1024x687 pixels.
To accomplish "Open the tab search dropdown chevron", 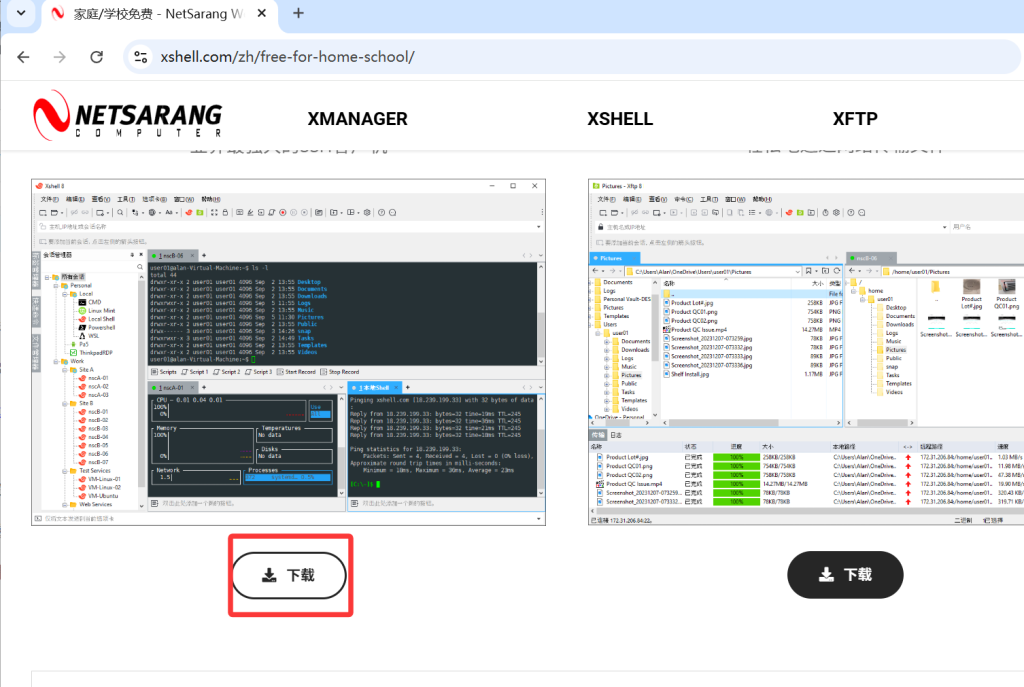I will (x=21, y=14).
